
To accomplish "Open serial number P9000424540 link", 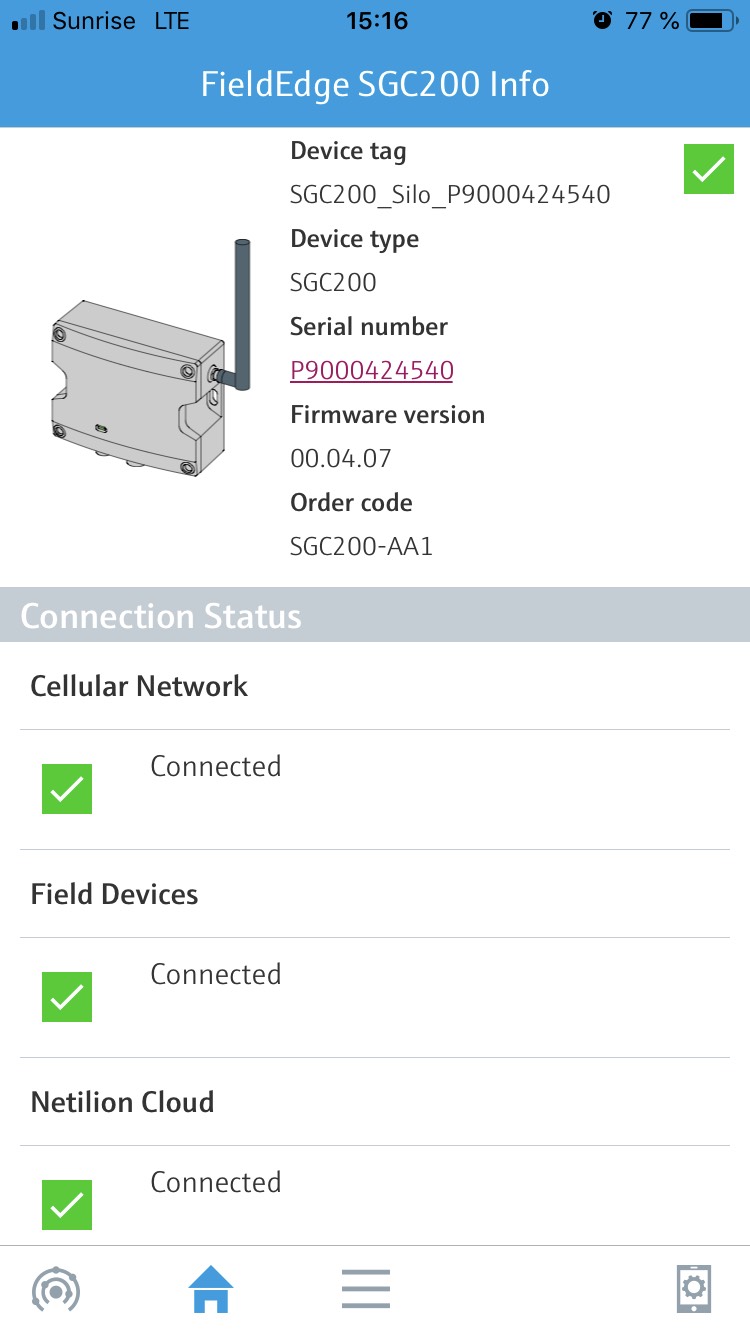I will (x=372, y=371).
